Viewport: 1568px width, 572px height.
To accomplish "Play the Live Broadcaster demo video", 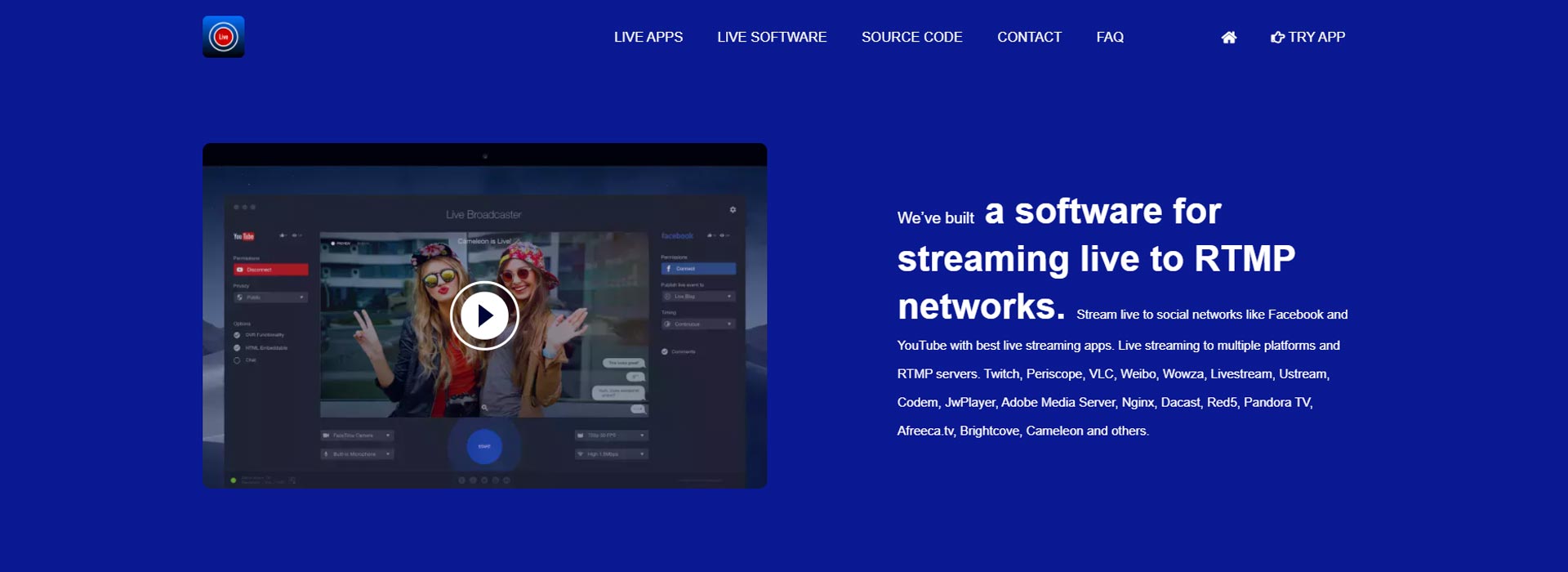I will (x=484, y=315).
